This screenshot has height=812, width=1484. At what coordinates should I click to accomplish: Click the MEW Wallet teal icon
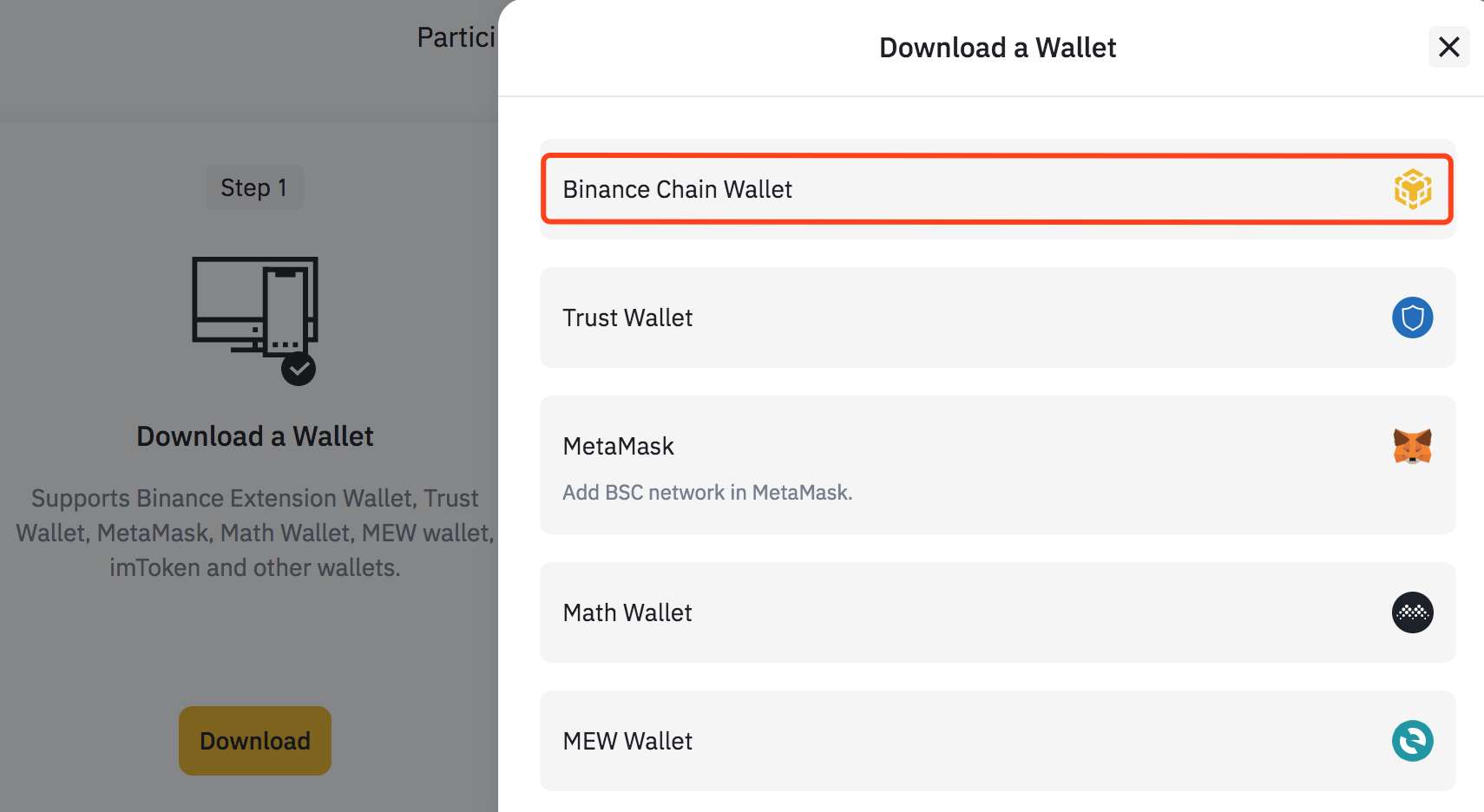click(x=1413, y=741)
